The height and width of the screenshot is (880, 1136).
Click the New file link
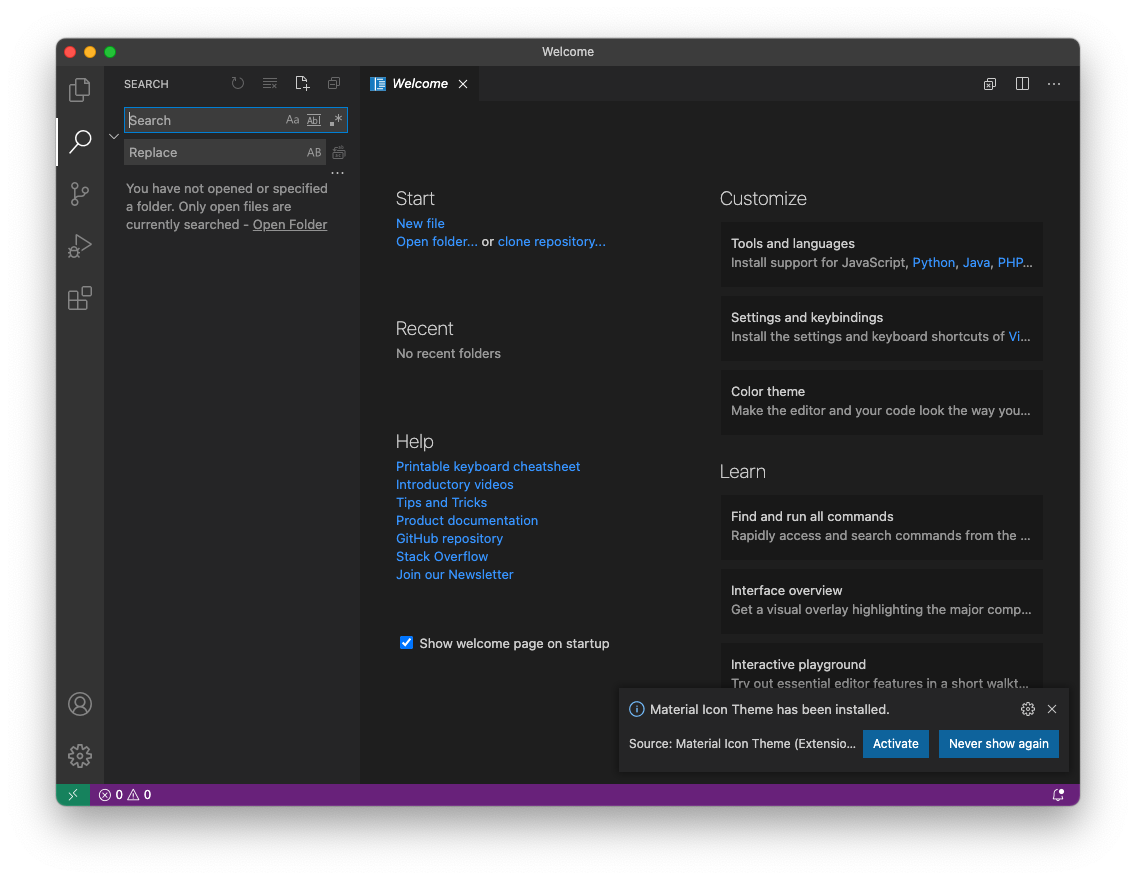[x=420, y=223]
